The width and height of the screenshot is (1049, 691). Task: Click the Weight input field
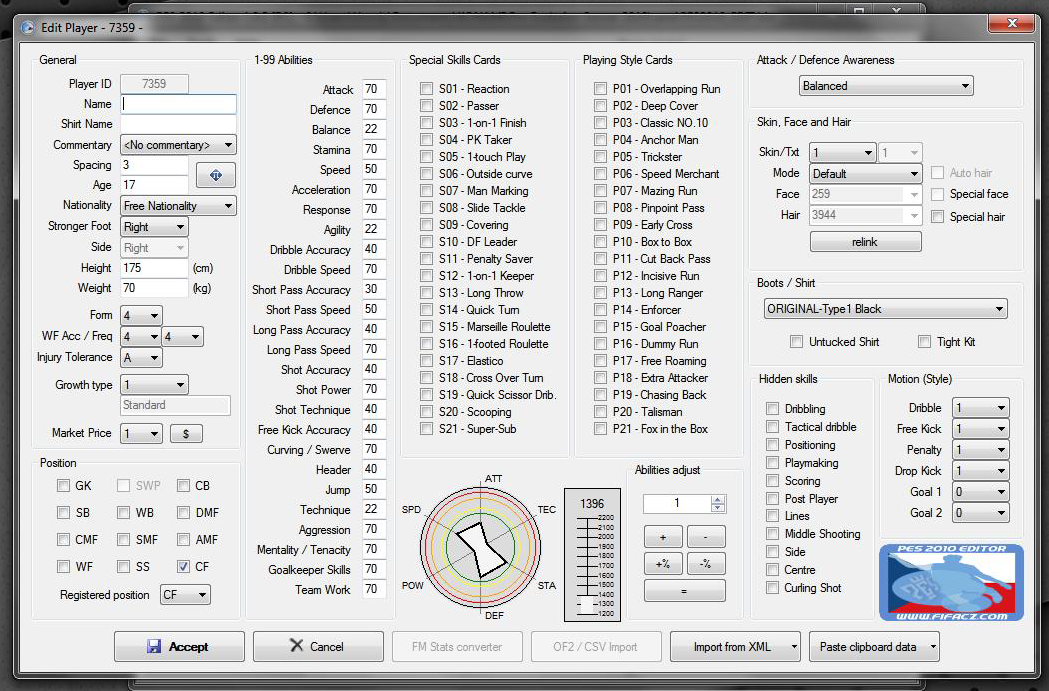[155, 288]
